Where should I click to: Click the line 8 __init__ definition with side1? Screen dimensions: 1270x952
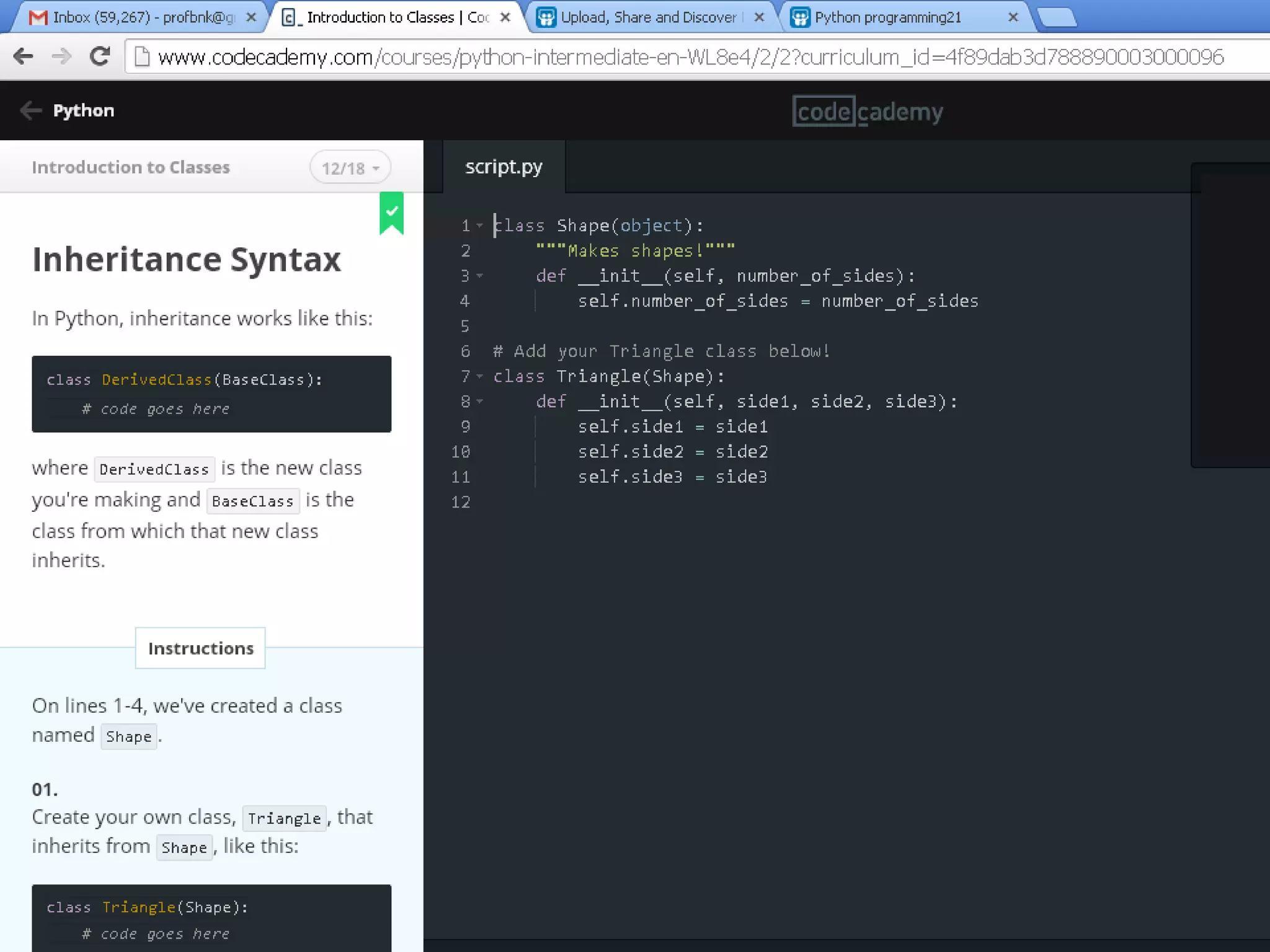(747, 402)
